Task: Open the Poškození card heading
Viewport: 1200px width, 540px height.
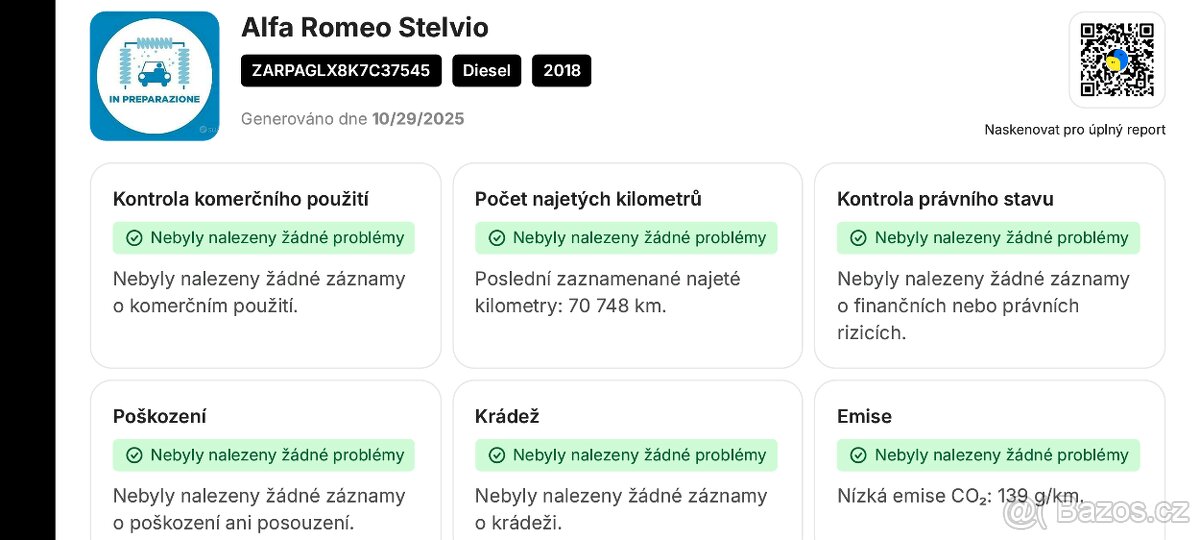Action: click(160, 416)
